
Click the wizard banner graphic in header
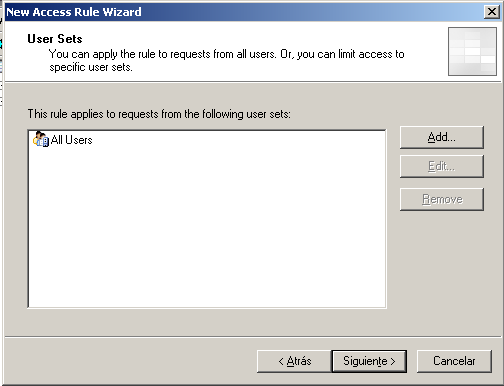coord(472,51)
